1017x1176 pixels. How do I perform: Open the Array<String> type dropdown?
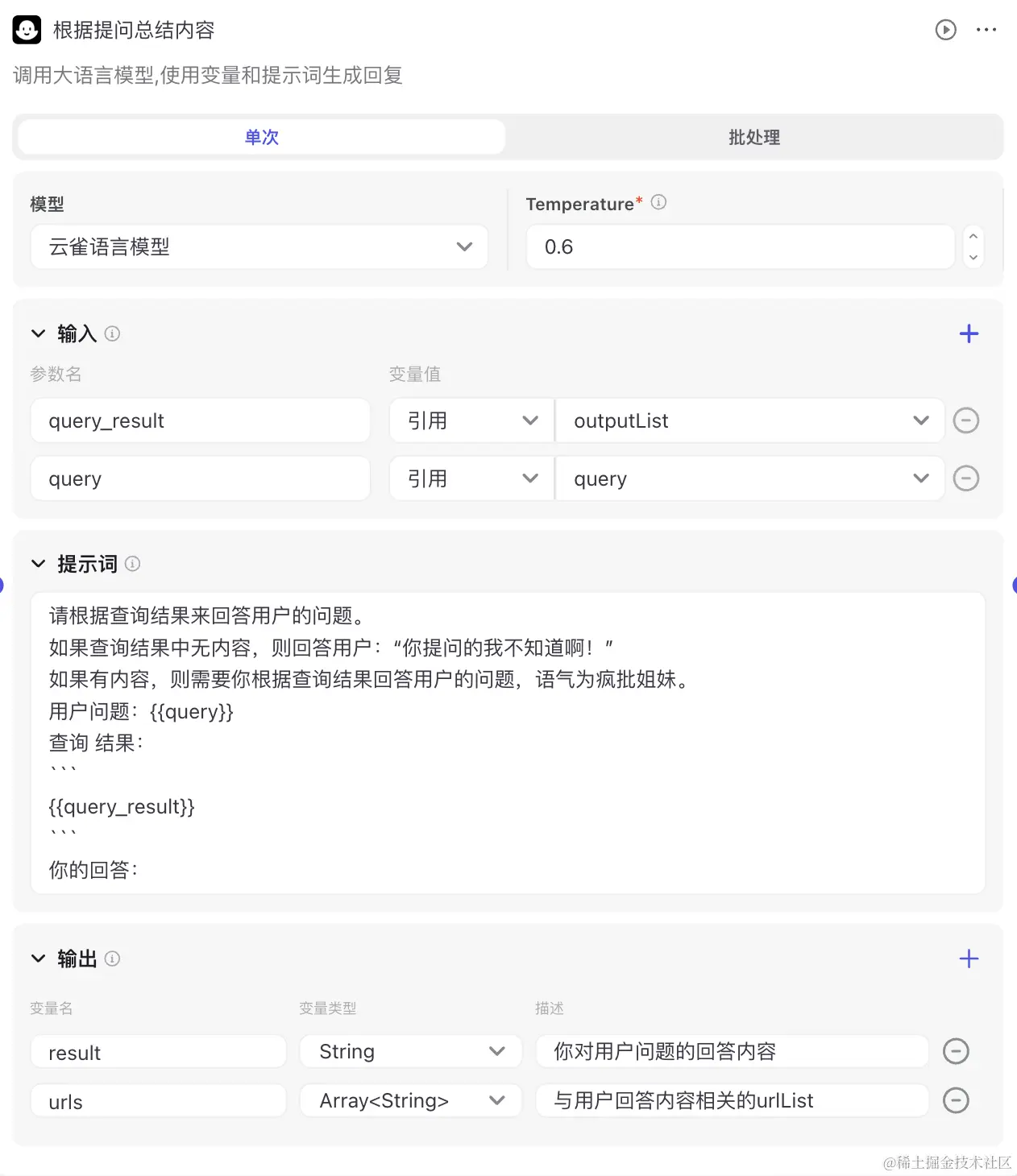pyautogui.click(x=411, y=1100)
